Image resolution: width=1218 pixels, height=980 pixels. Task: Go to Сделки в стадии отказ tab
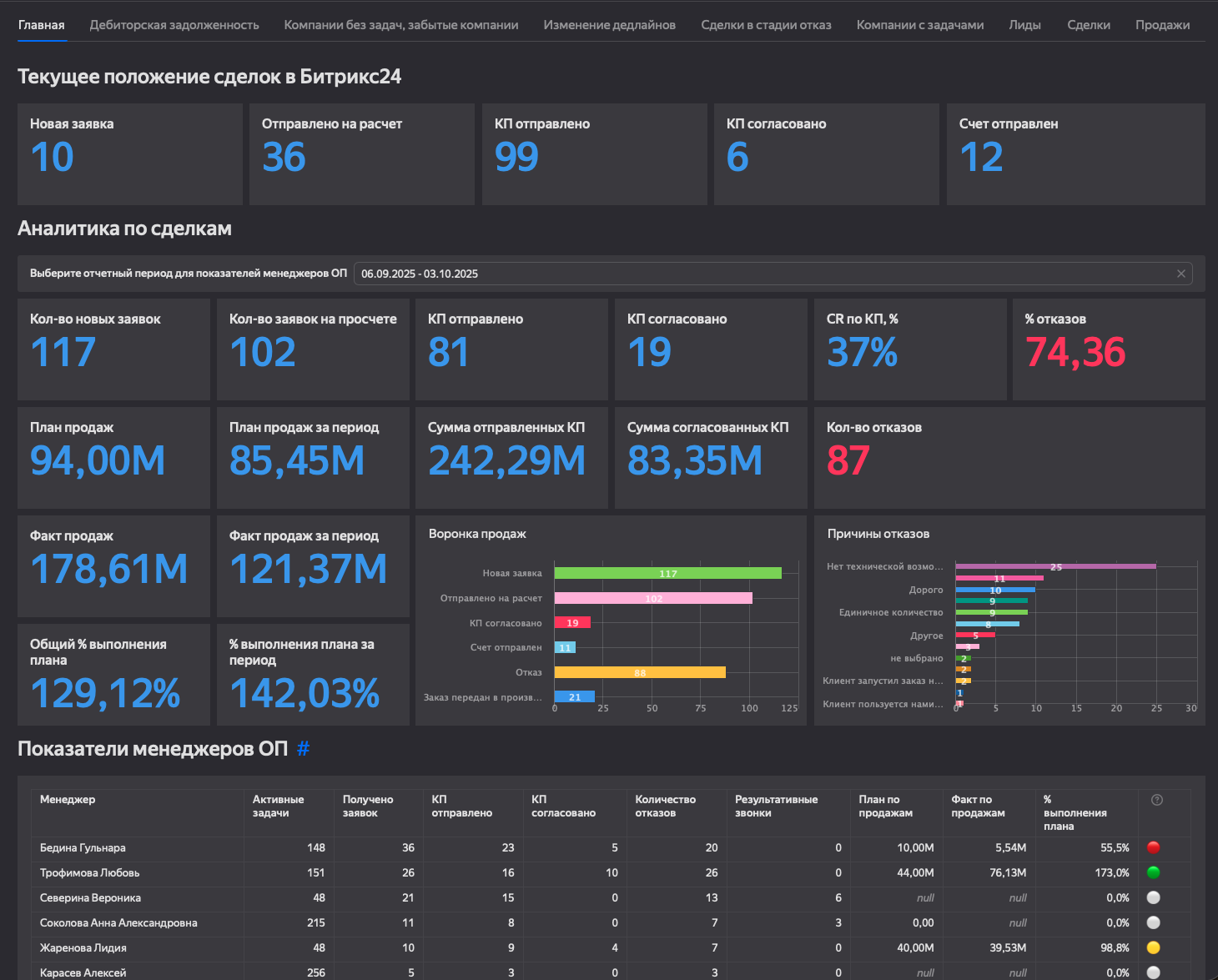click(x=766, y=25)
